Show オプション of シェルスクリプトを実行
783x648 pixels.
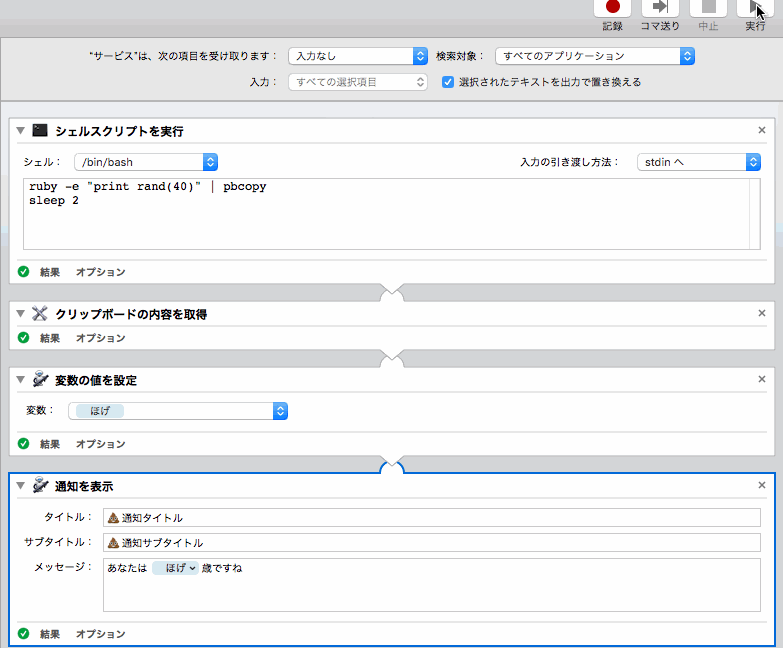100,272
